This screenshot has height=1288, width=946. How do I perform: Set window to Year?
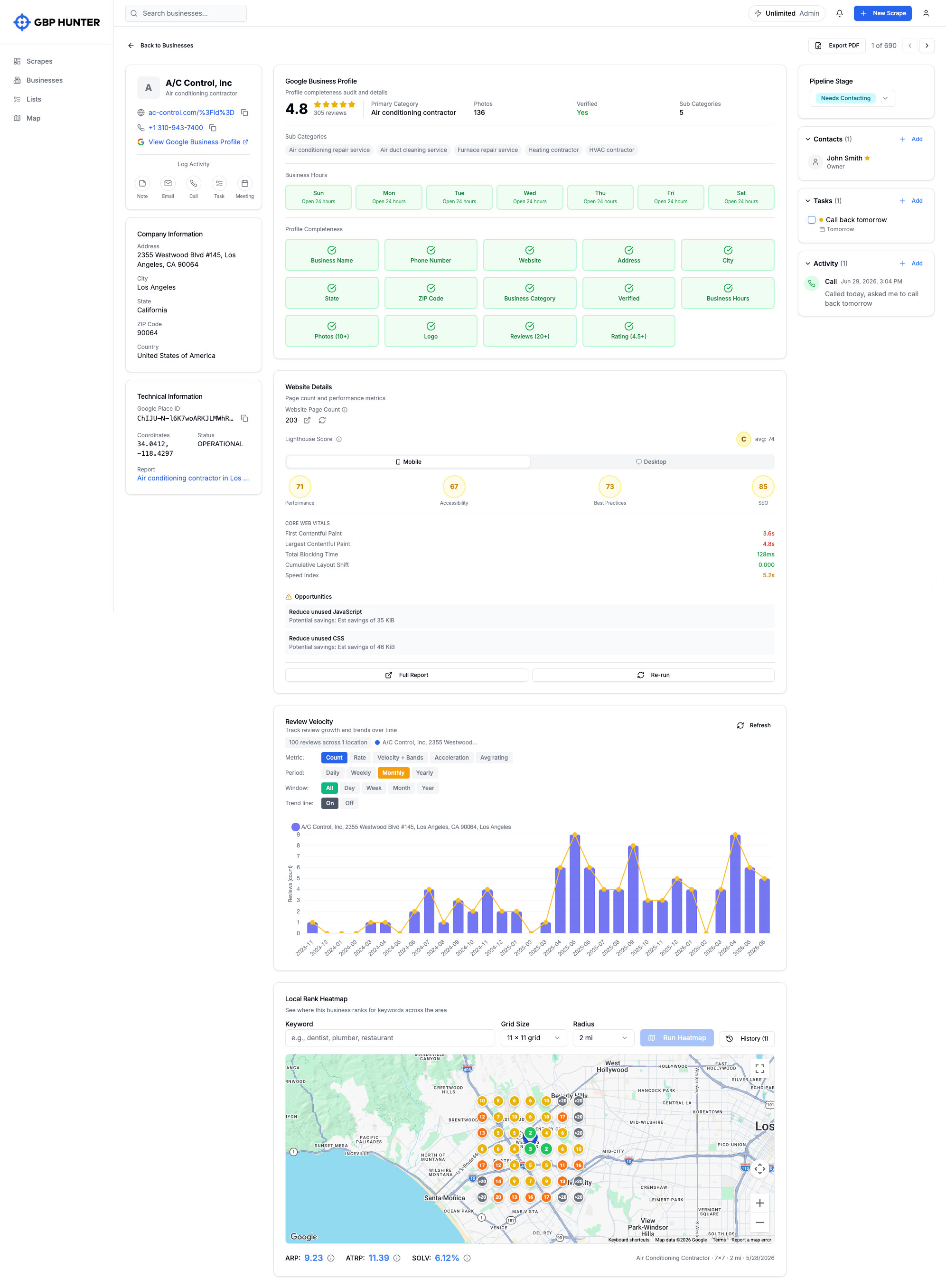click(428, 788)
